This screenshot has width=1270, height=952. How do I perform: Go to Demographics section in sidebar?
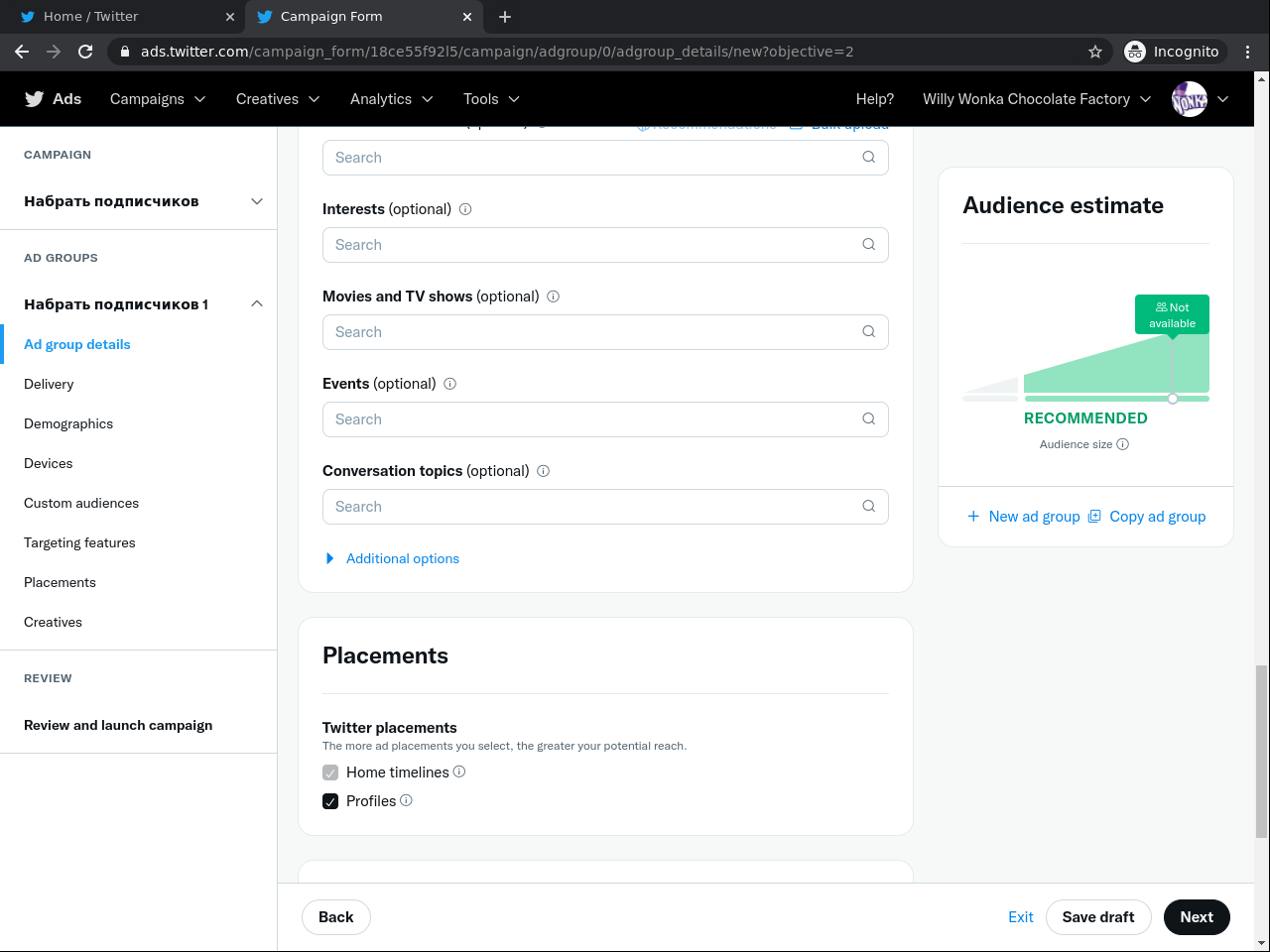[68, 423]
